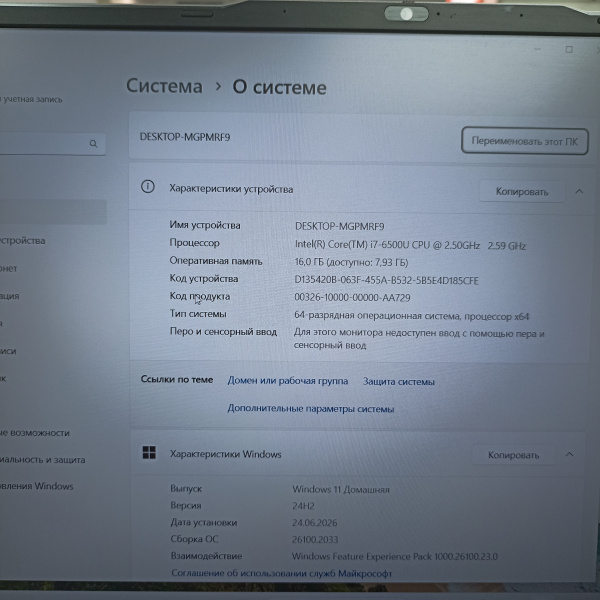Maximize the Settings window
This screenshot has width=600, height=600.
click(x=569, y=49)
